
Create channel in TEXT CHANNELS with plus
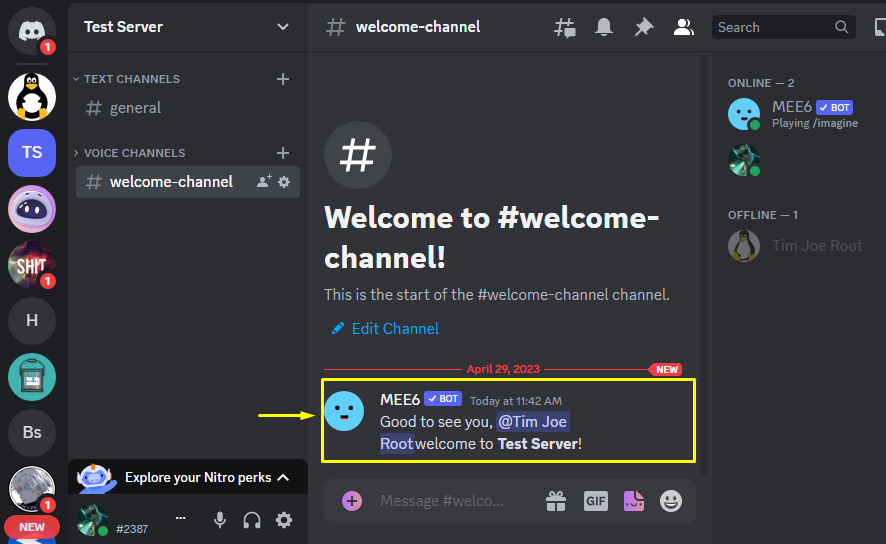(x=283, y=79)
